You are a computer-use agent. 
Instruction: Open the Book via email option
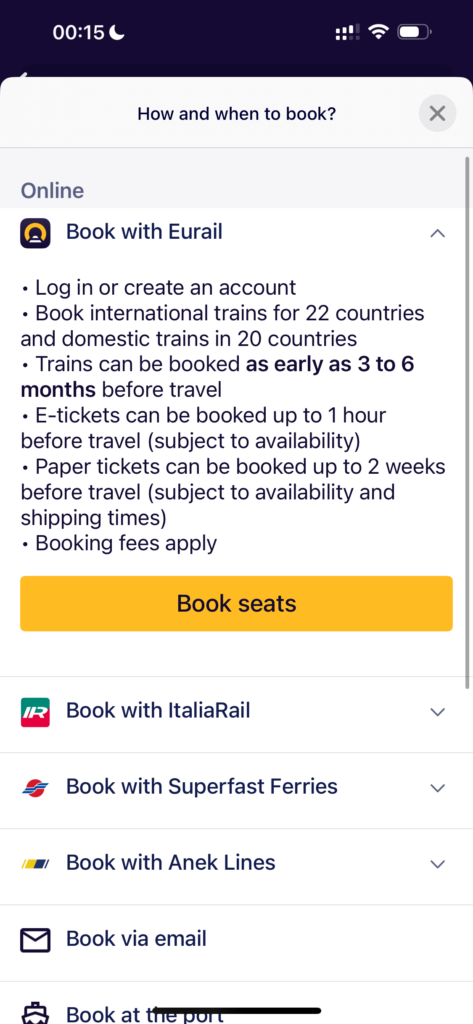236,940
